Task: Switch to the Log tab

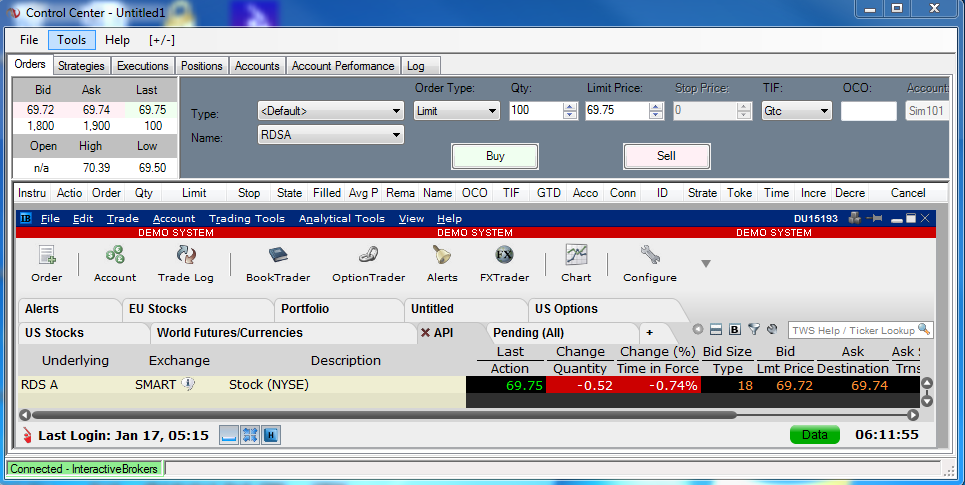Action: tap(420, 66)
